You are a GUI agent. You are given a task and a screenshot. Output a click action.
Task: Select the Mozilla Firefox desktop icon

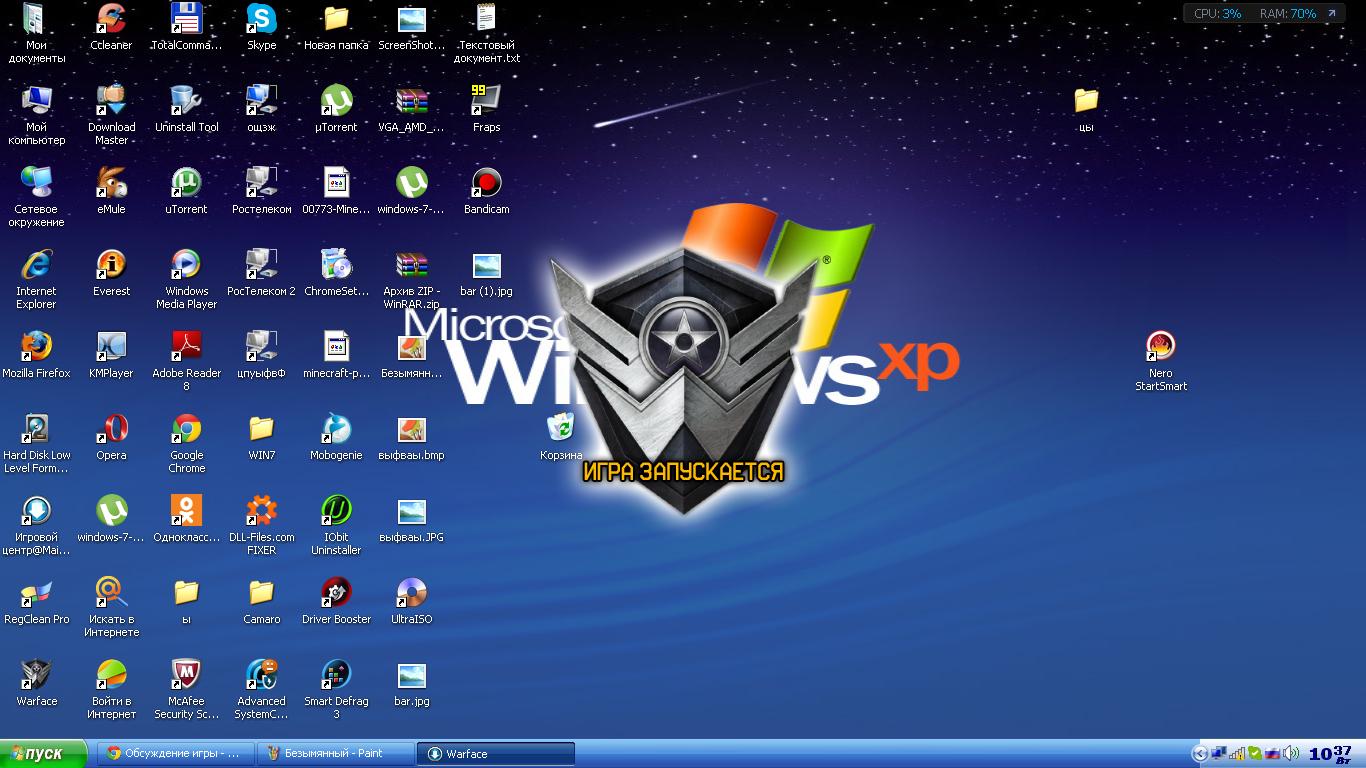click(x=36, y=355)
